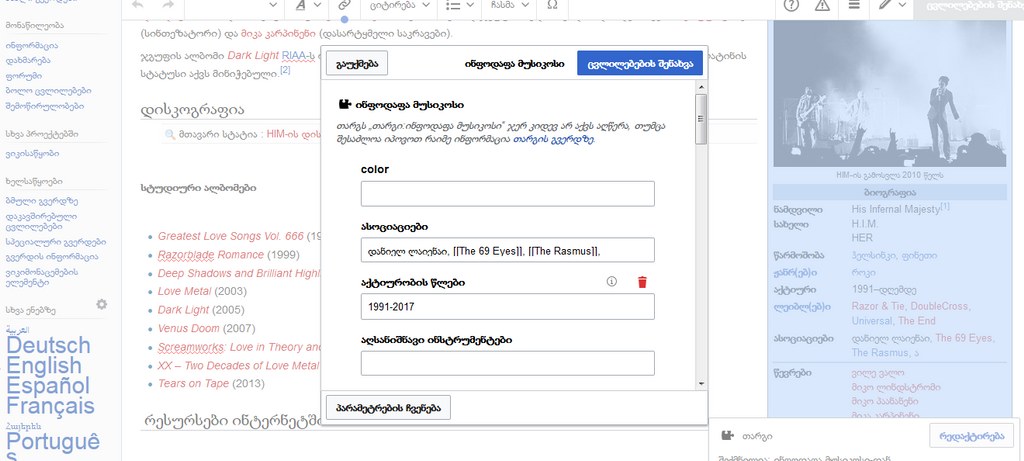Image resolution: width=1024 pixels, height=461 pixels.
Task: Open Venus Doom album link
Action: pyautogui.click(x=189, y=328)
